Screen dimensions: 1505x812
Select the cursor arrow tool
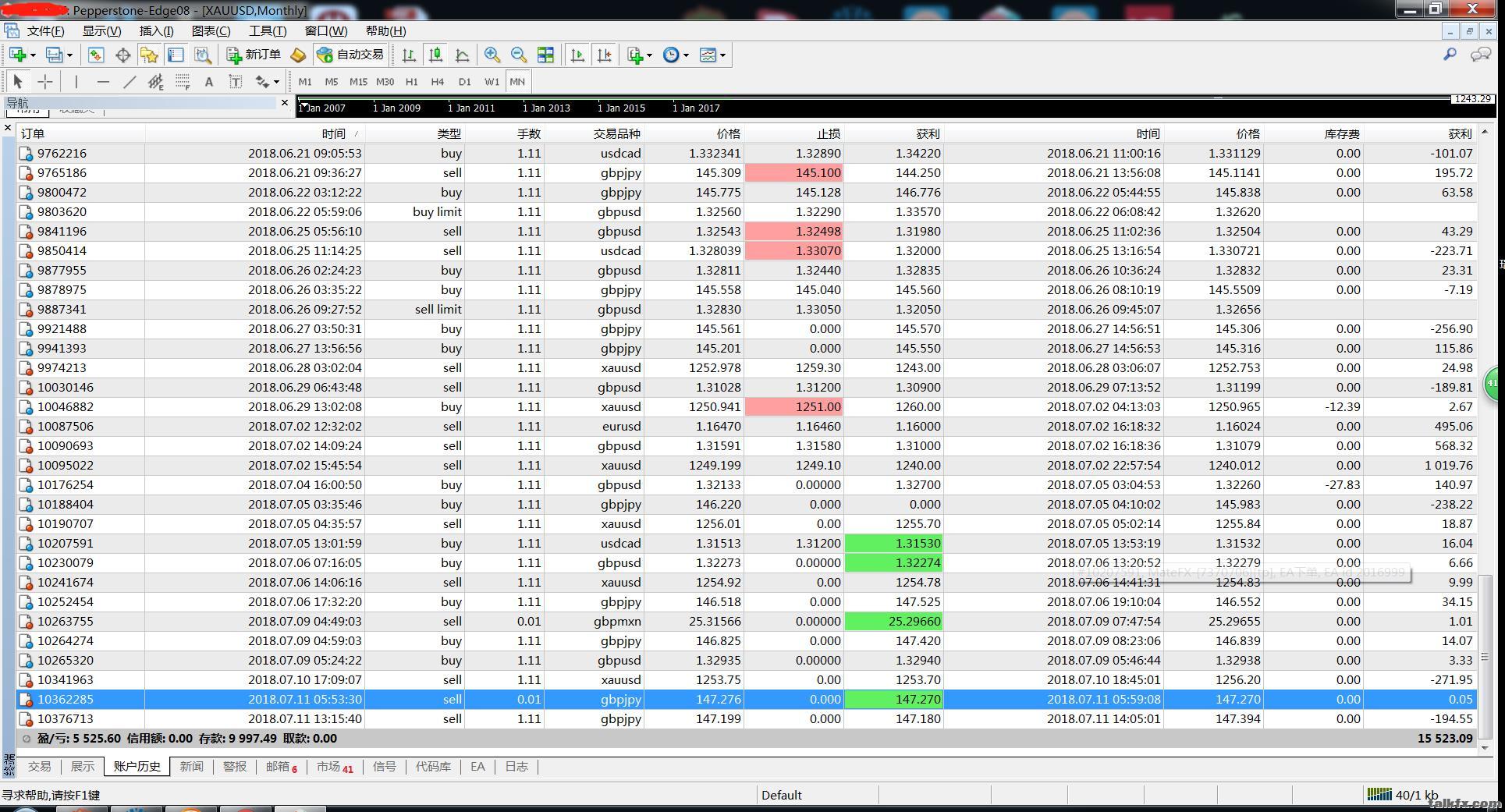[x=18, y=81]
